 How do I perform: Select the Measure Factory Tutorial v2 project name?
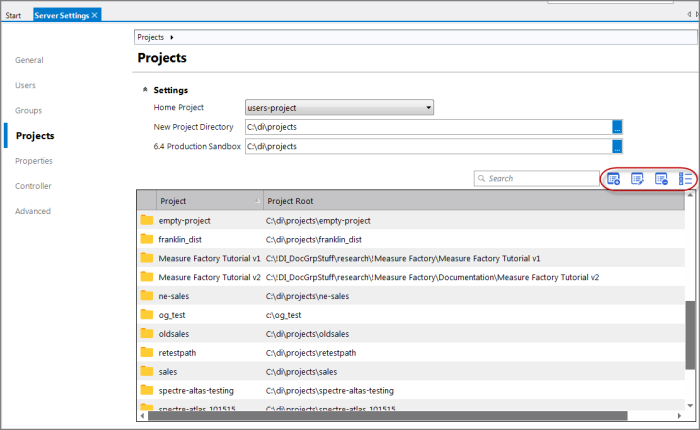pyautogui.click(x=209, y=277)
